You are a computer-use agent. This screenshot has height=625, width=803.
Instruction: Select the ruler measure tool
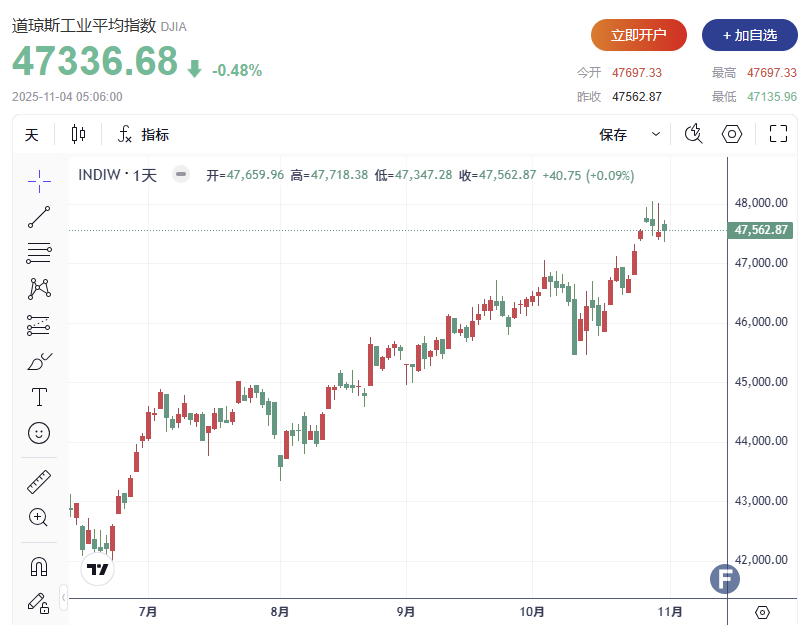(x=39, y=482)
